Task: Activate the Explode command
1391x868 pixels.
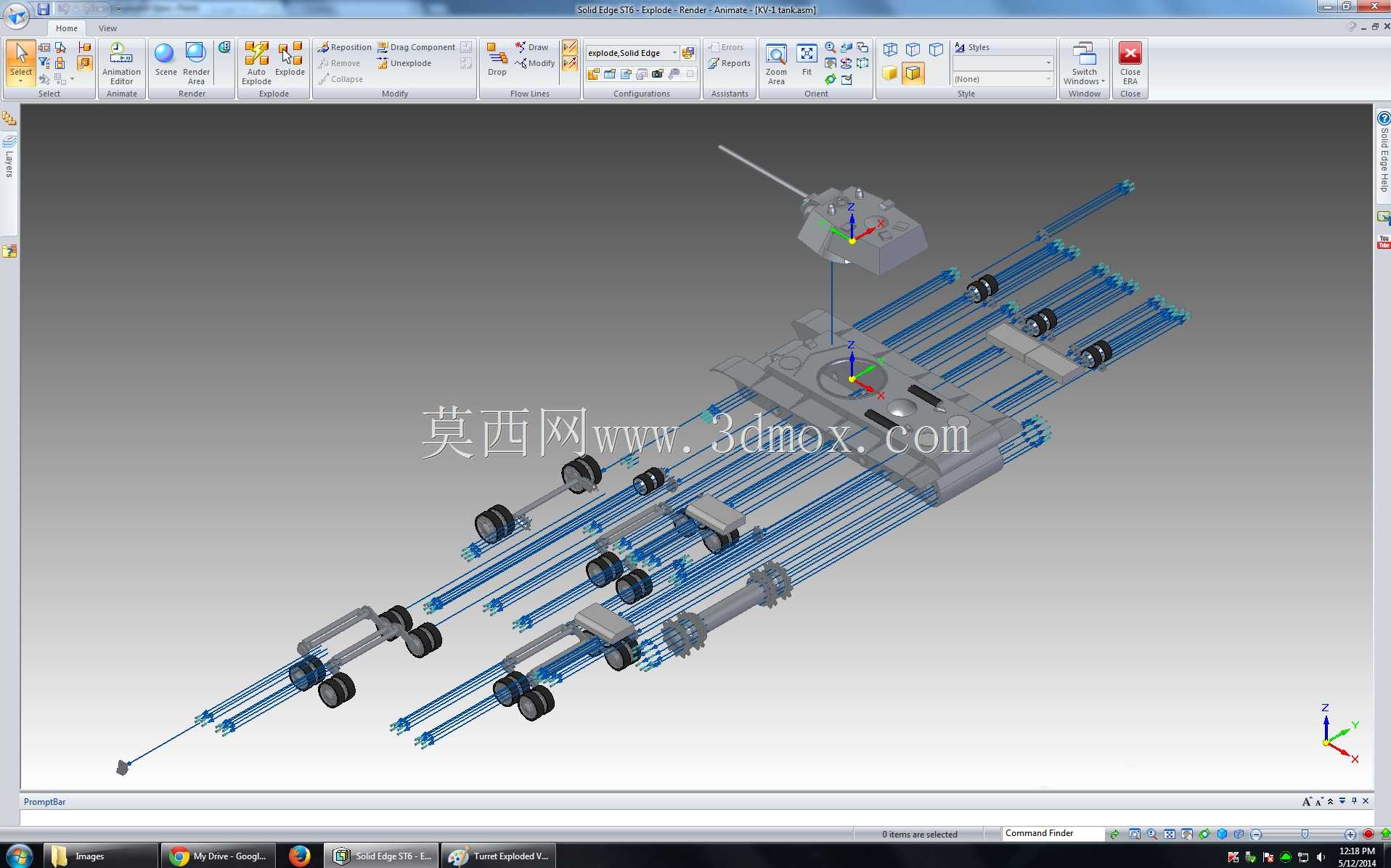Action: (x=290, y=59)
